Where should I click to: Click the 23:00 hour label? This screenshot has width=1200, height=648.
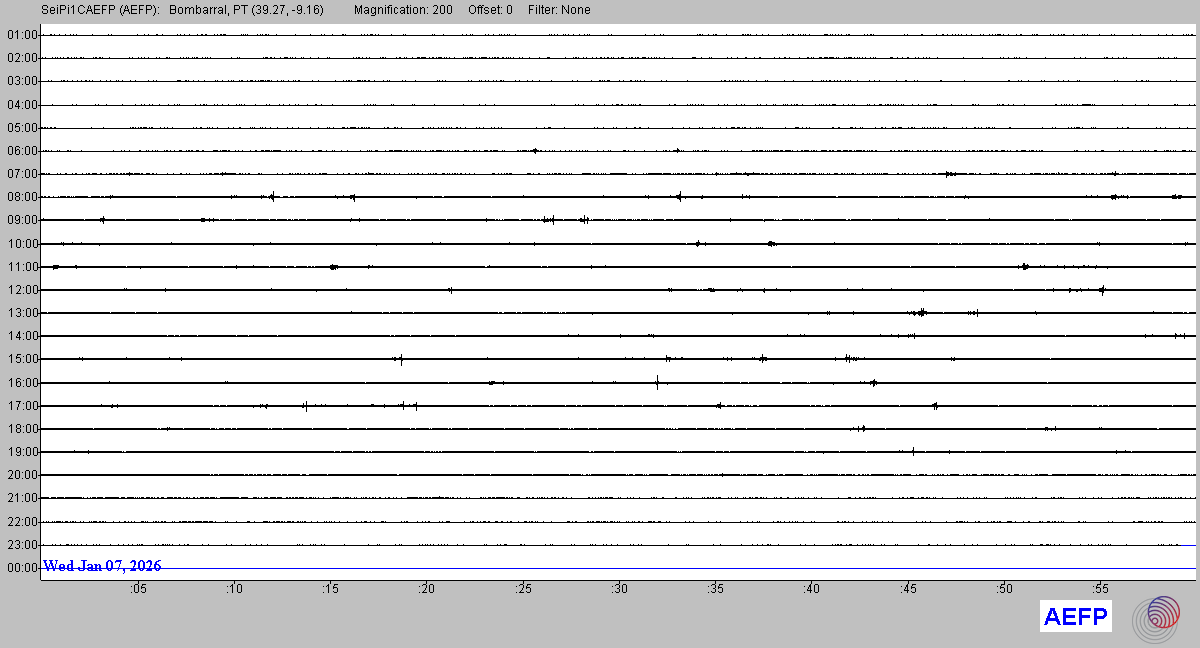(21, 545)
